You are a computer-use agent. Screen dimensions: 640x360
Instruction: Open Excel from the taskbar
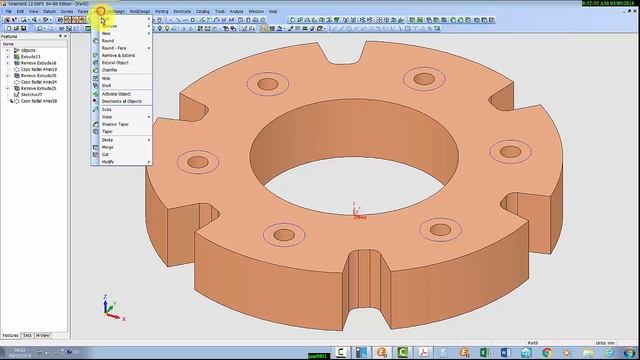pos(485,352)
